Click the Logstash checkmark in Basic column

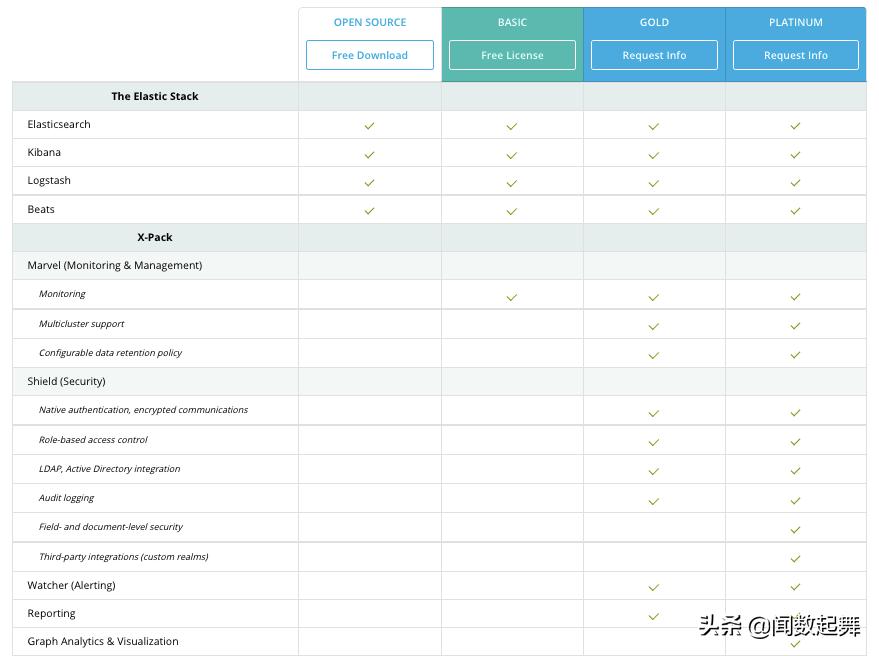pos(512,183)
